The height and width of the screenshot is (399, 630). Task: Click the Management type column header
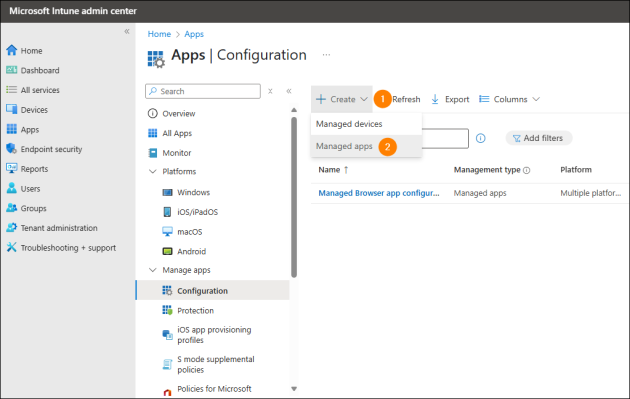pos(487,170)
